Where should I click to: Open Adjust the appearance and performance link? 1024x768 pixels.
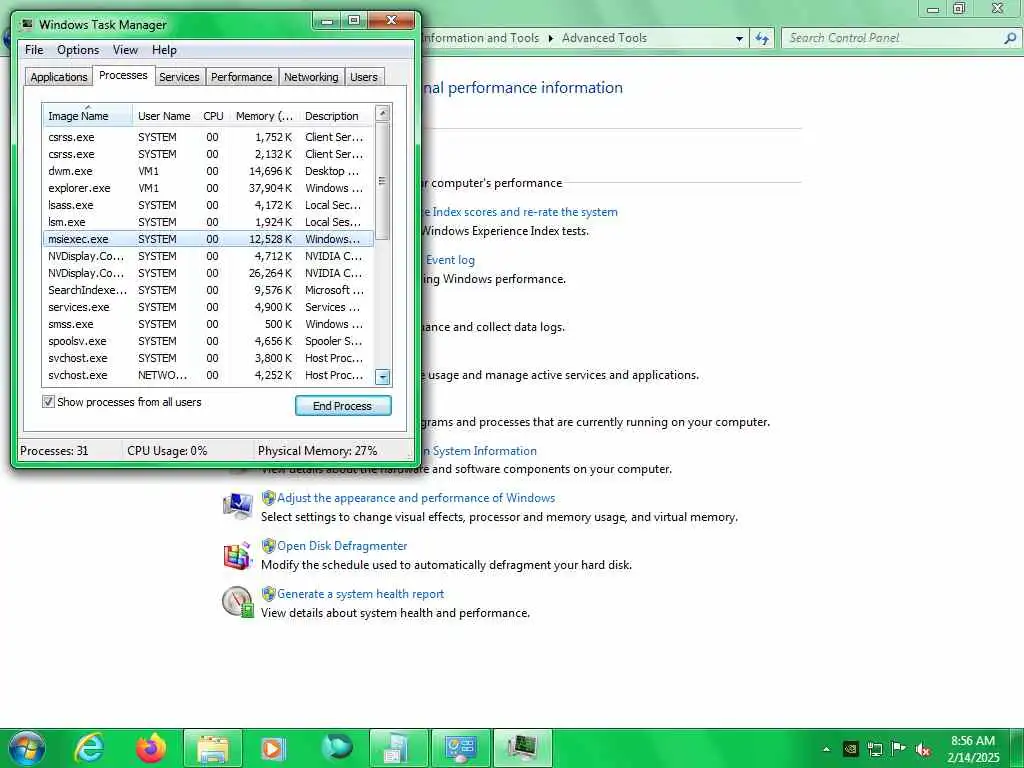pyautogui.click(x=416, y=498)
